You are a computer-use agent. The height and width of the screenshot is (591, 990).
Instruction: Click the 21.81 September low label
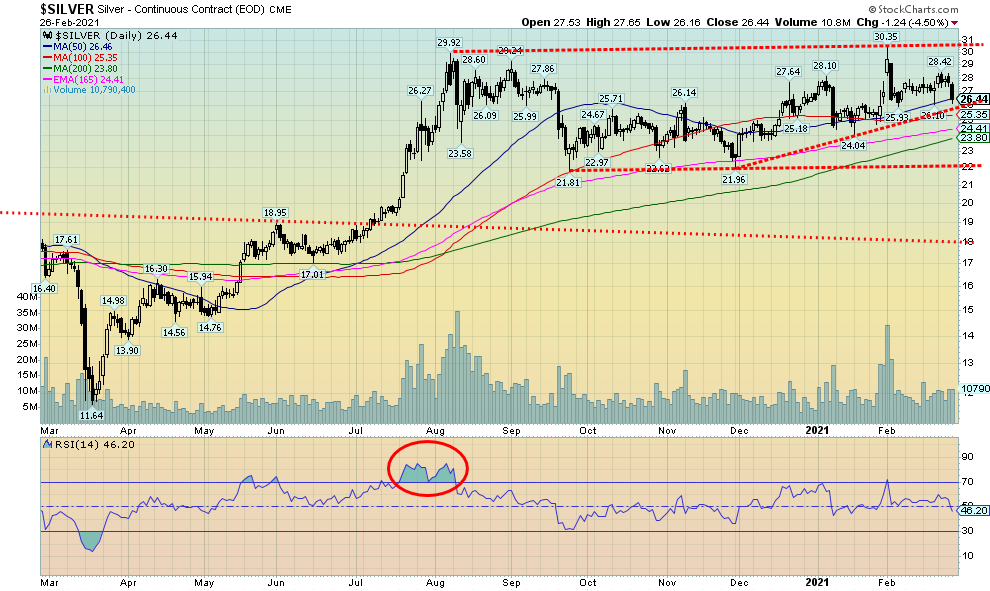568,182
